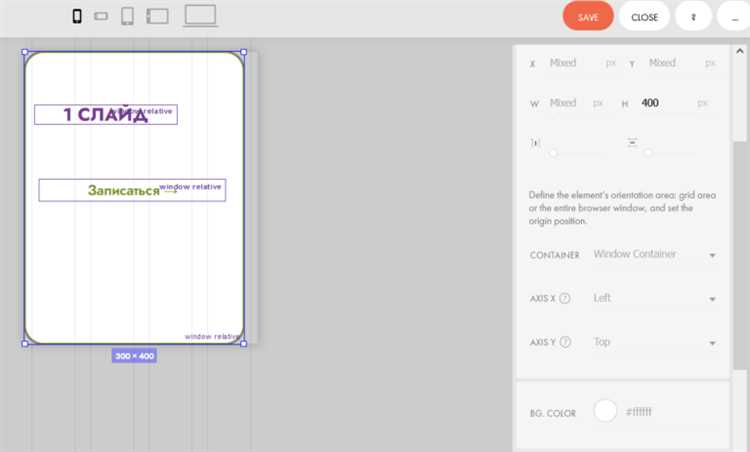Click the settings panel scroll-up arrow
This screenshot has width=750, height=452.
click(x=739, y=51)
